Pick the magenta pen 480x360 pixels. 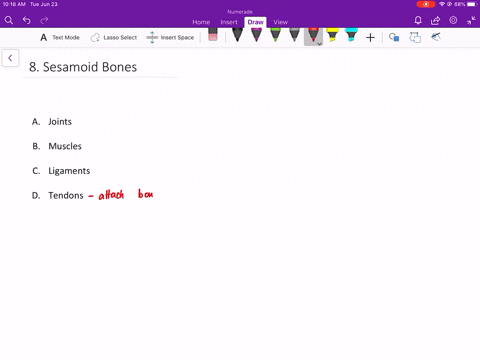pyautogui.click(x=256, y=35)
